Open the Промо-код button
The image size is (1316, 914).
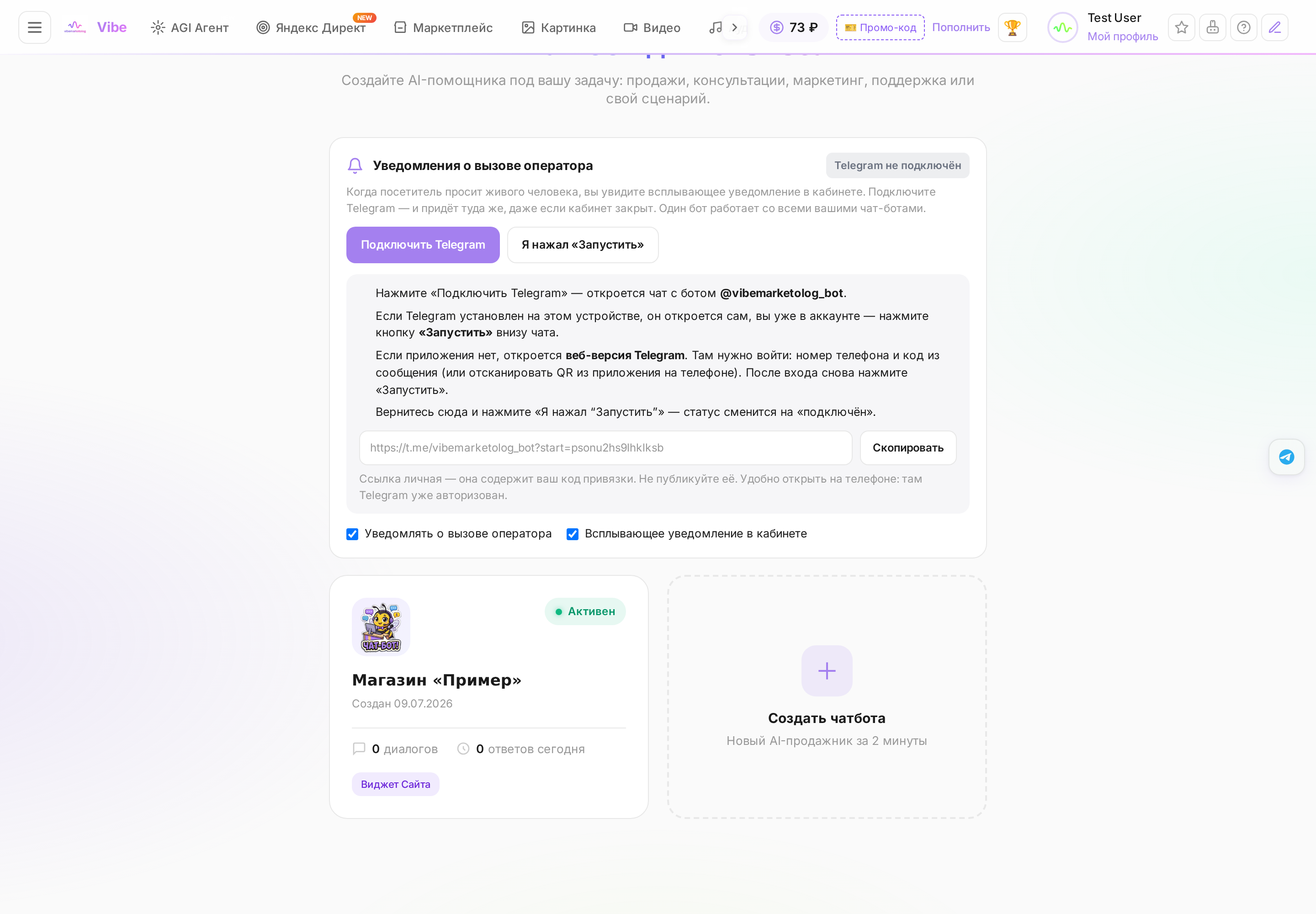click(880, 27)
